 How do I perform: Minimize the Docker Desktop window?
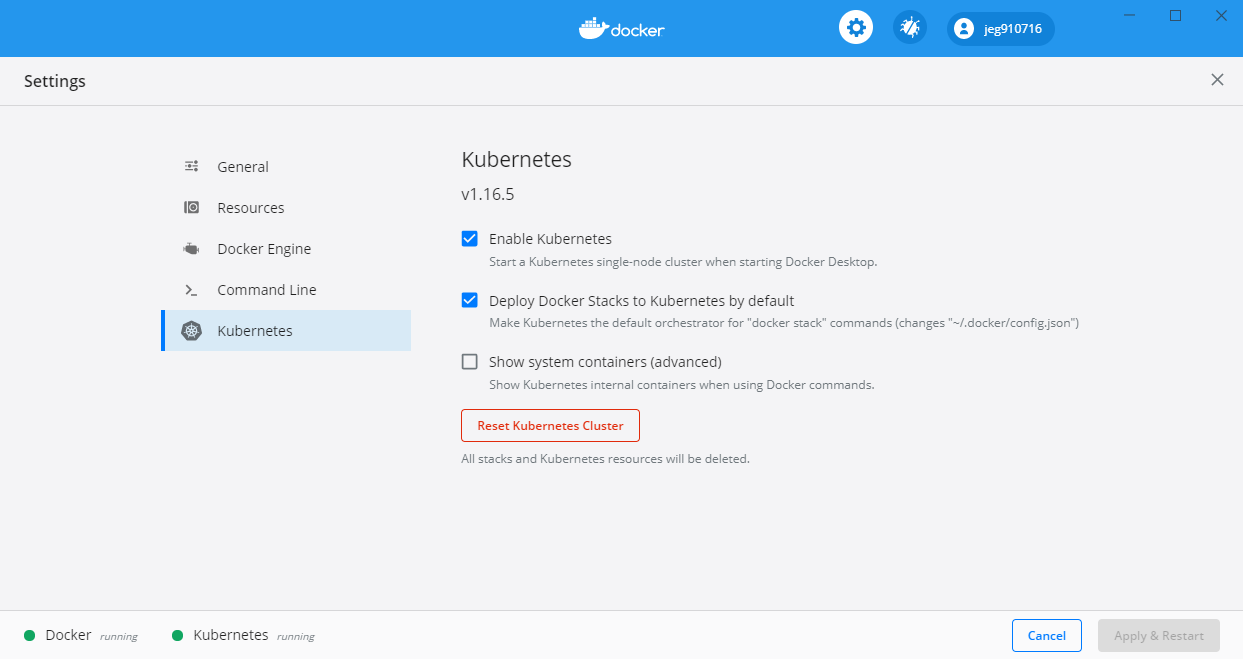(x=1129, y=15)
